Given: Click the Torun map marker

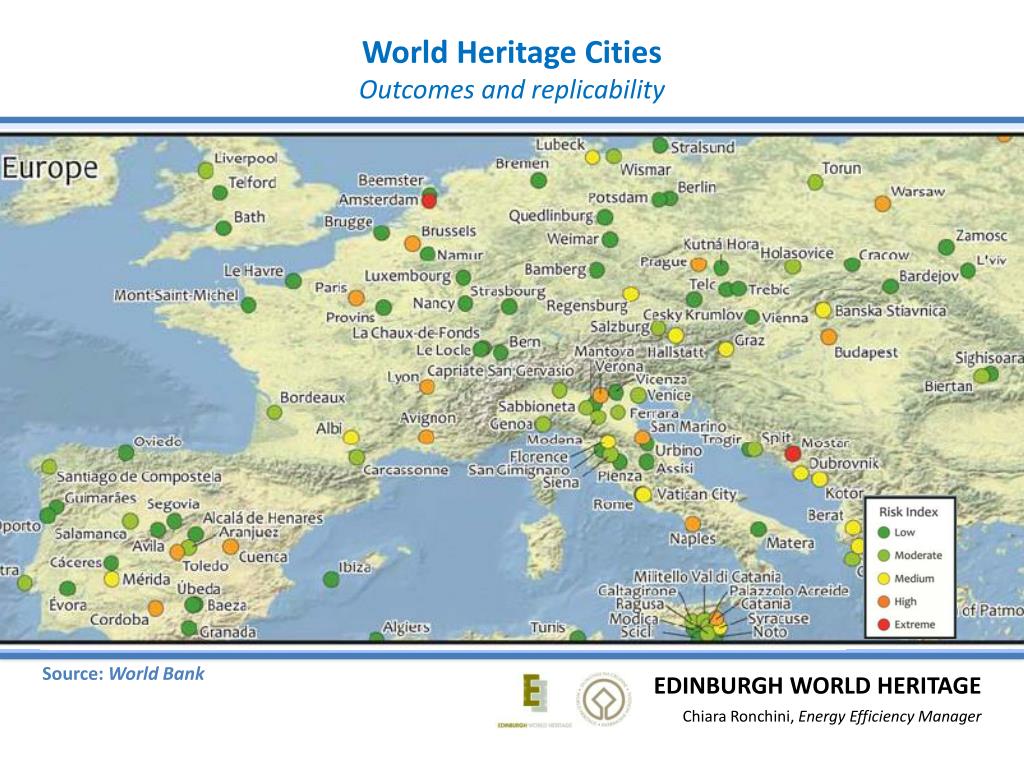Looking at the screenshot, I should [x=815, y=182].
